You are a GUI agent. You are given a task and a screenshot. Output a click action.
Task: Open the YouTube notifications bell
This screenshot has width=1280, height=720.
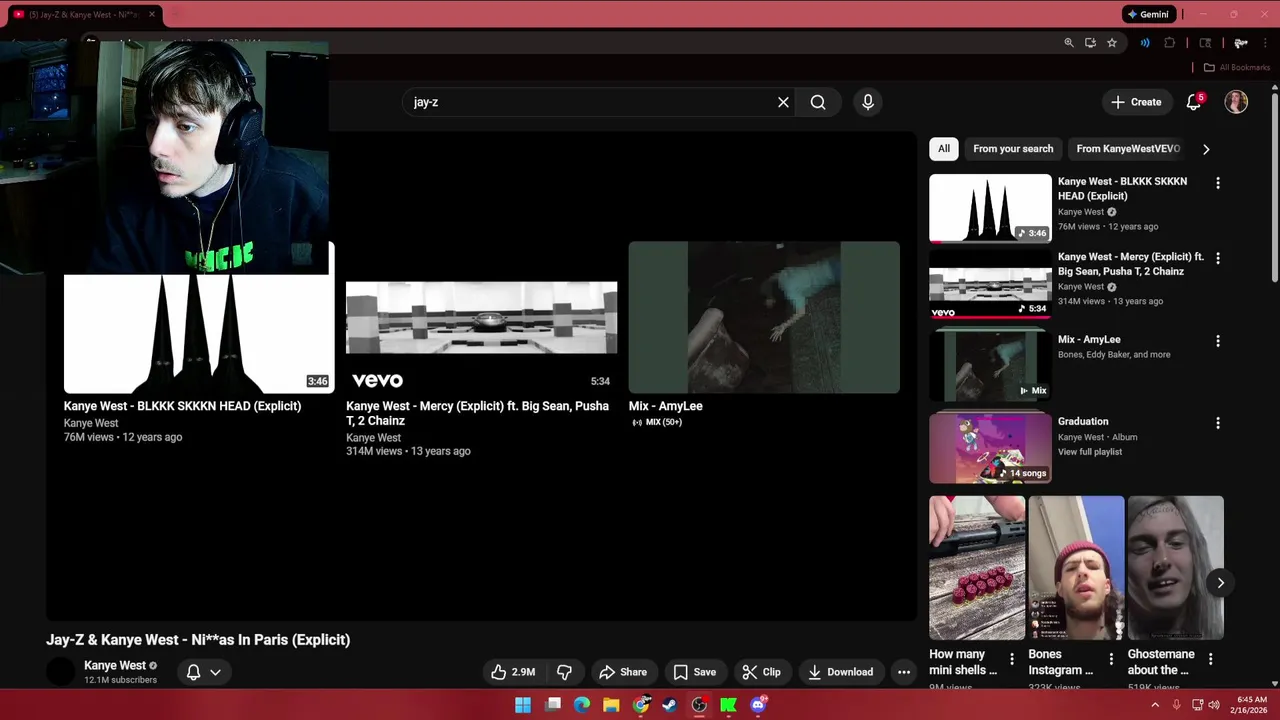coord(1193,102)
